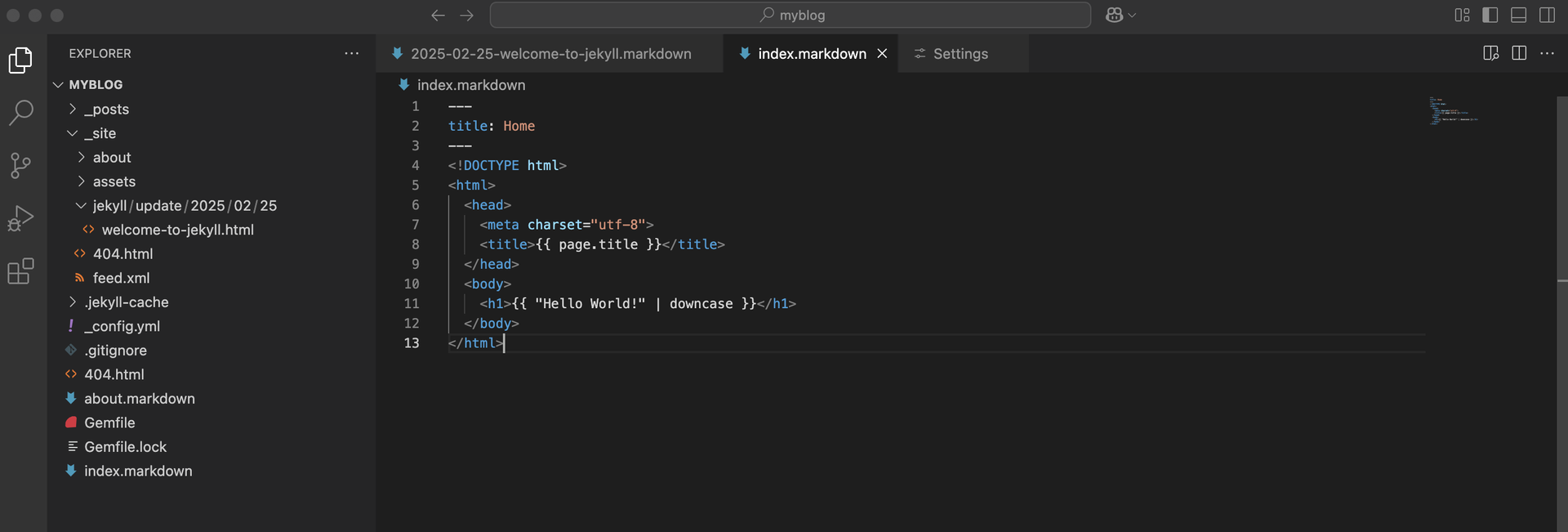The image size is (1568, 532).
Task: Open the Copilot chat icon
Action: [x=1114, y=15]
